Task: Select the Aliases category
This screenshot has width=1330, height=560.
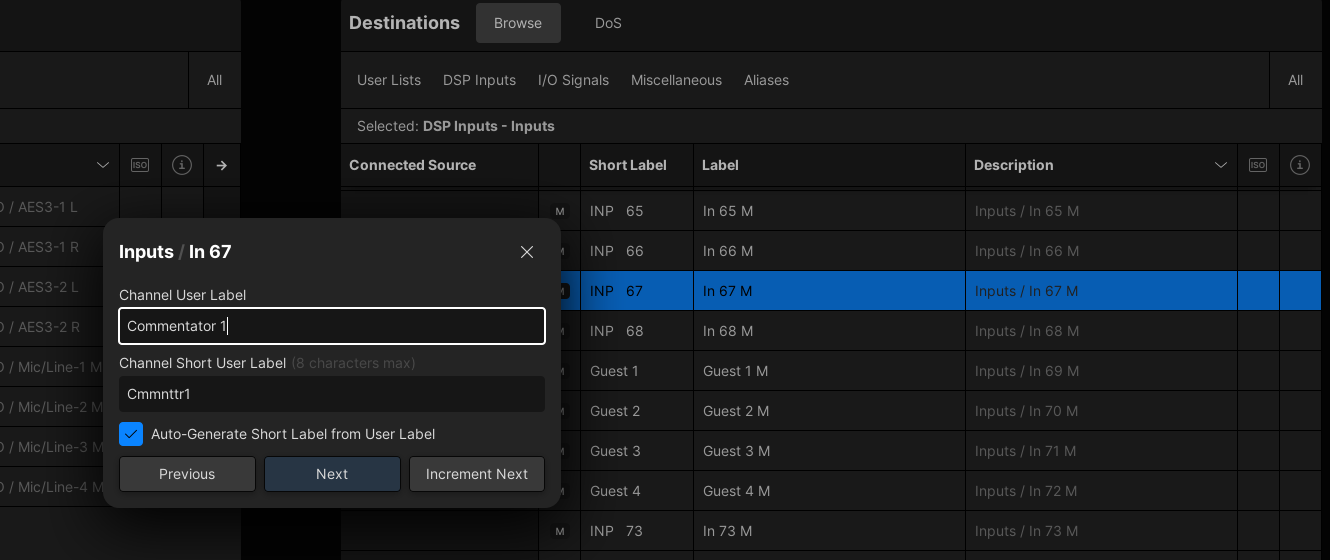Action: pos(766,80)
